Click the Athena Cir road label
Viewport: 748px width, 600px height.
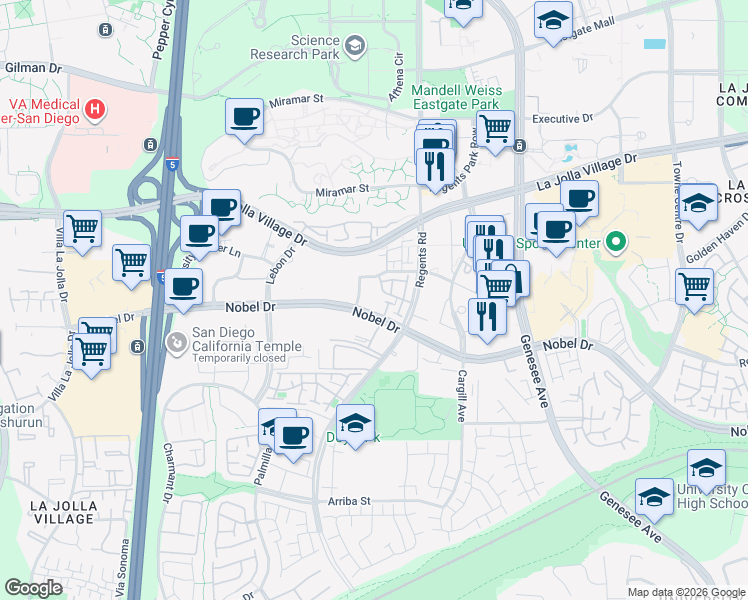[x=396, y=77]
